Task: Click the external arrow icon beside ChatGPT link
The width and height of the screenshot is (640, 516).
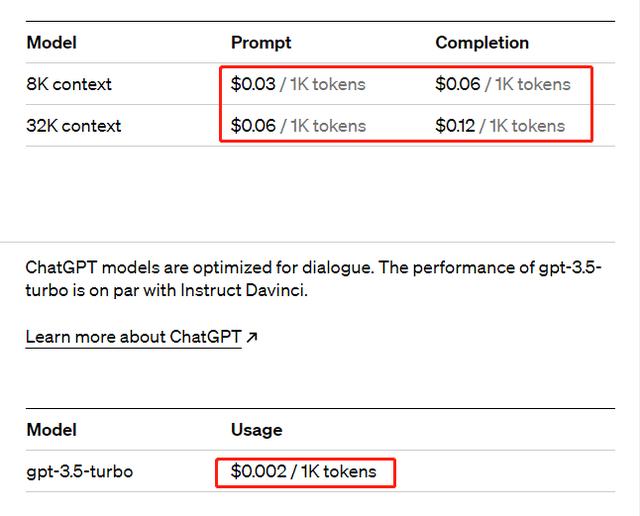Action: [252, 337]
